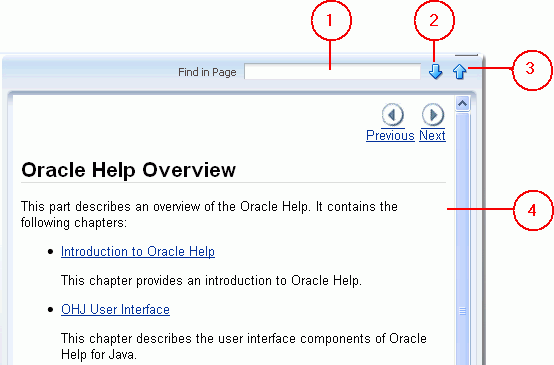
Task: Open the Introduction to Oracle Help link
Action: click(138, 252)
